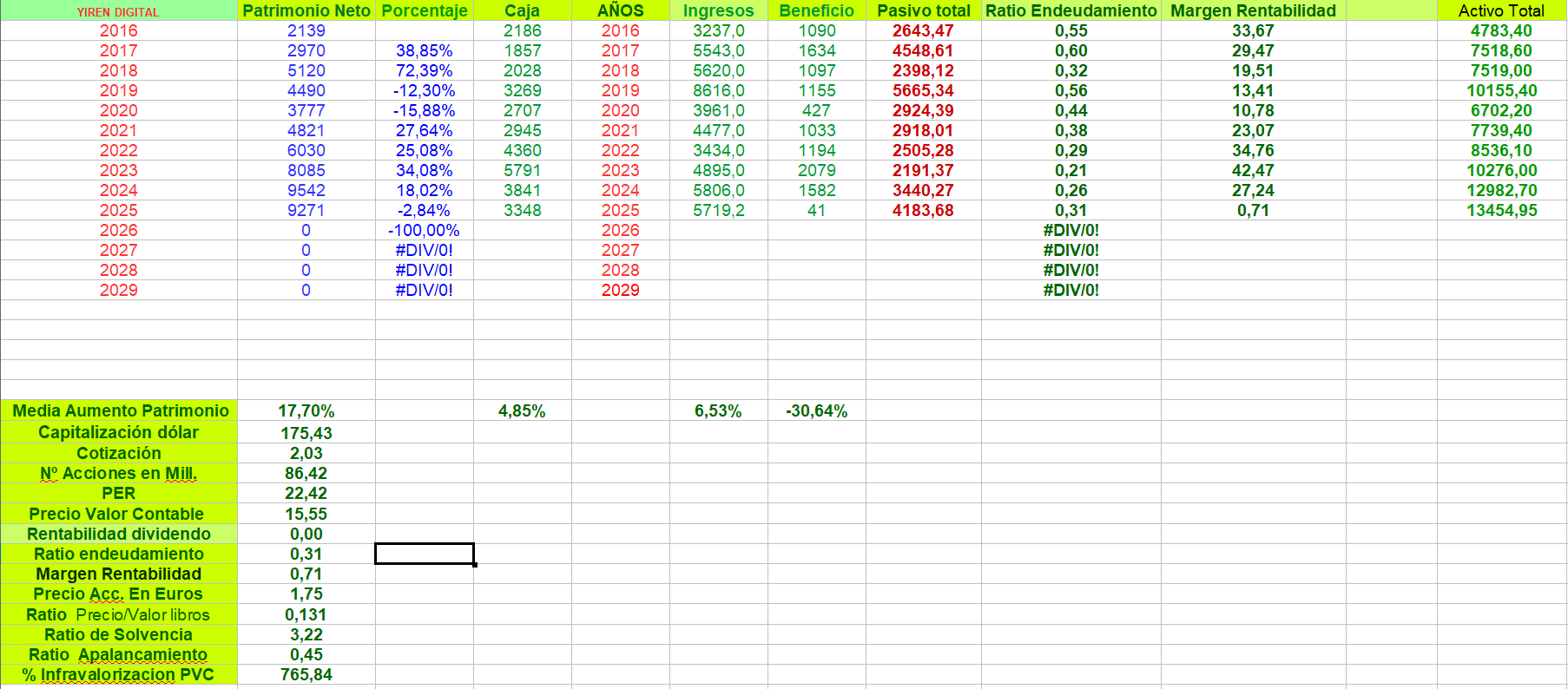This screenshot has width=1568, height=689.
Task: Select the Patrimonio Neto column header
Action: (306, 11)
